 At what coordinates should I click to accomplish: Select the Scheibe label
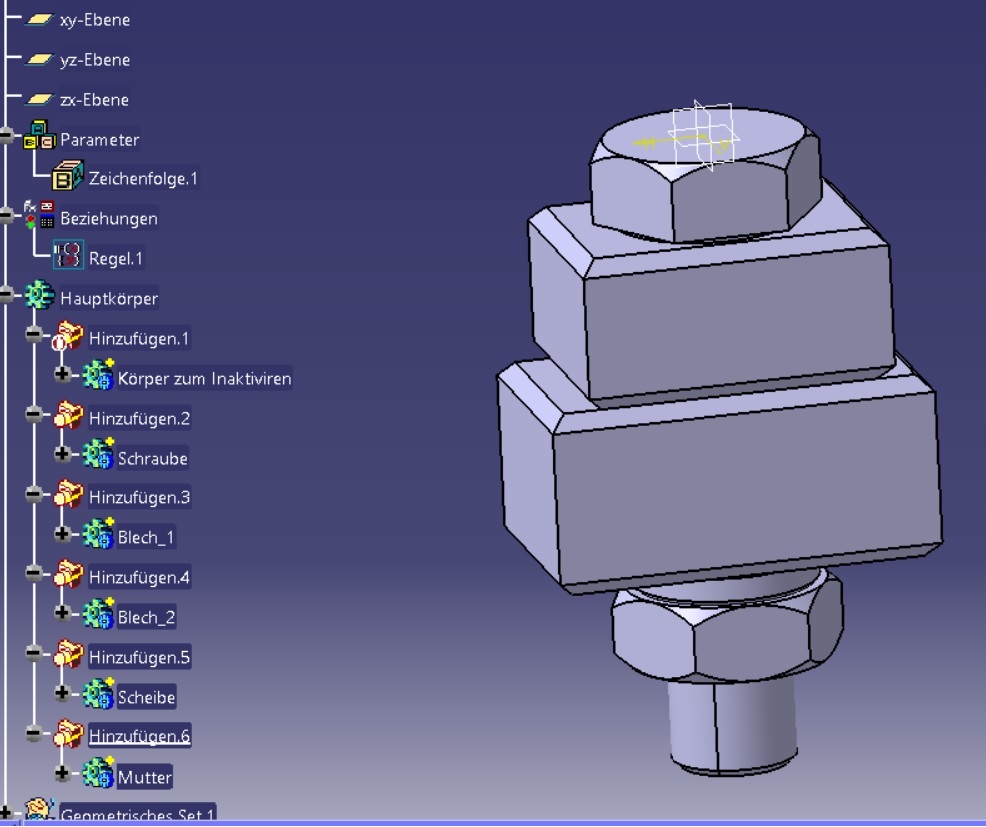147,697
